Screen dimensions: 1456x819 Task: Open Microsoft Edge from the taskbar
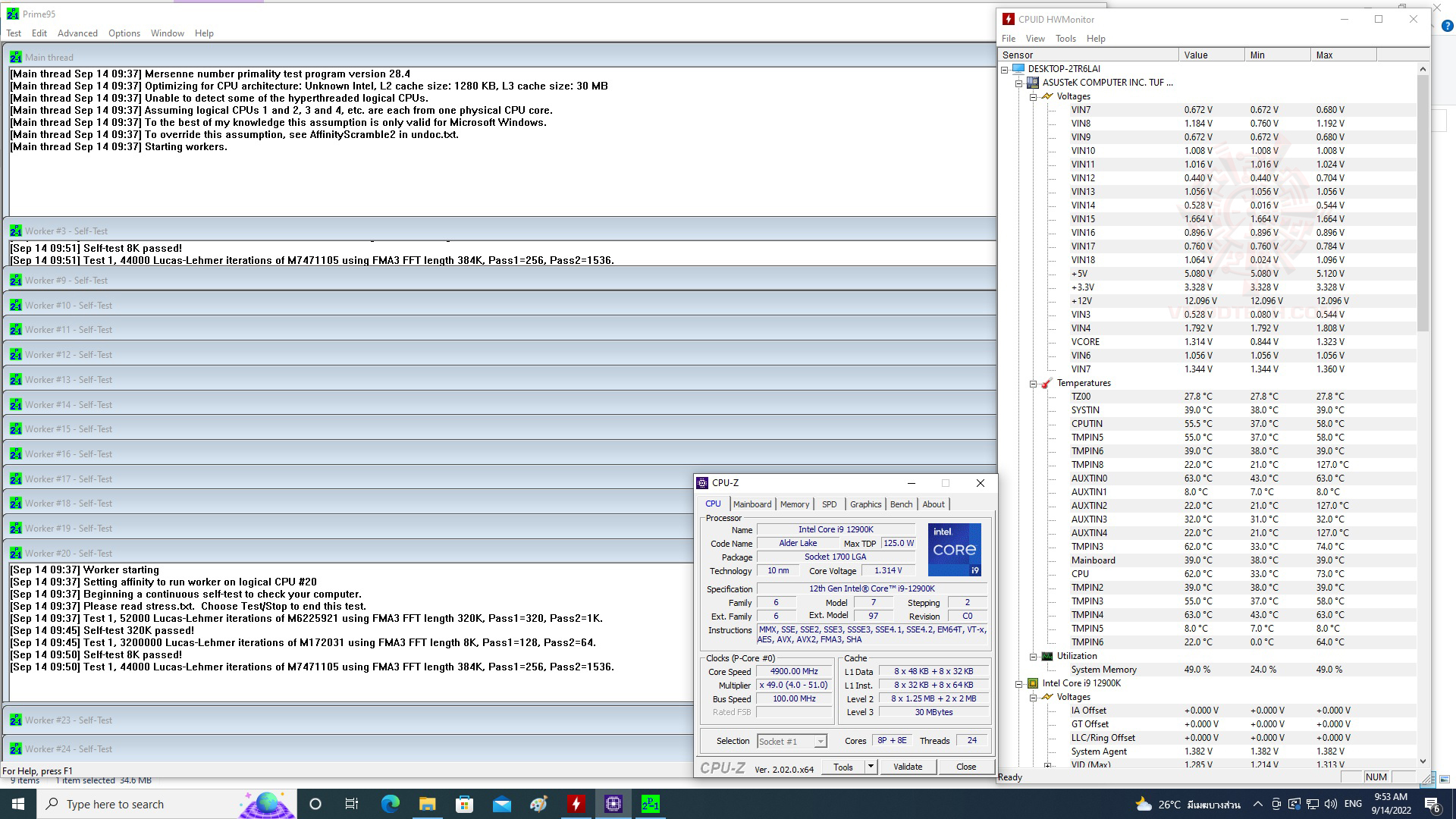(390, 804)
